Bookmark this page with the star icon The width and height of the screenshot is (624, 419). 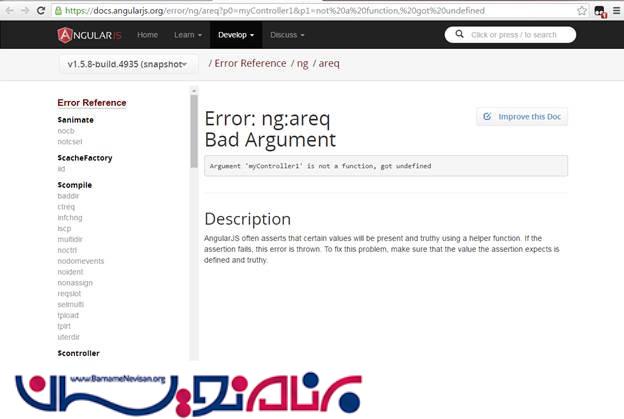point(582,10)
